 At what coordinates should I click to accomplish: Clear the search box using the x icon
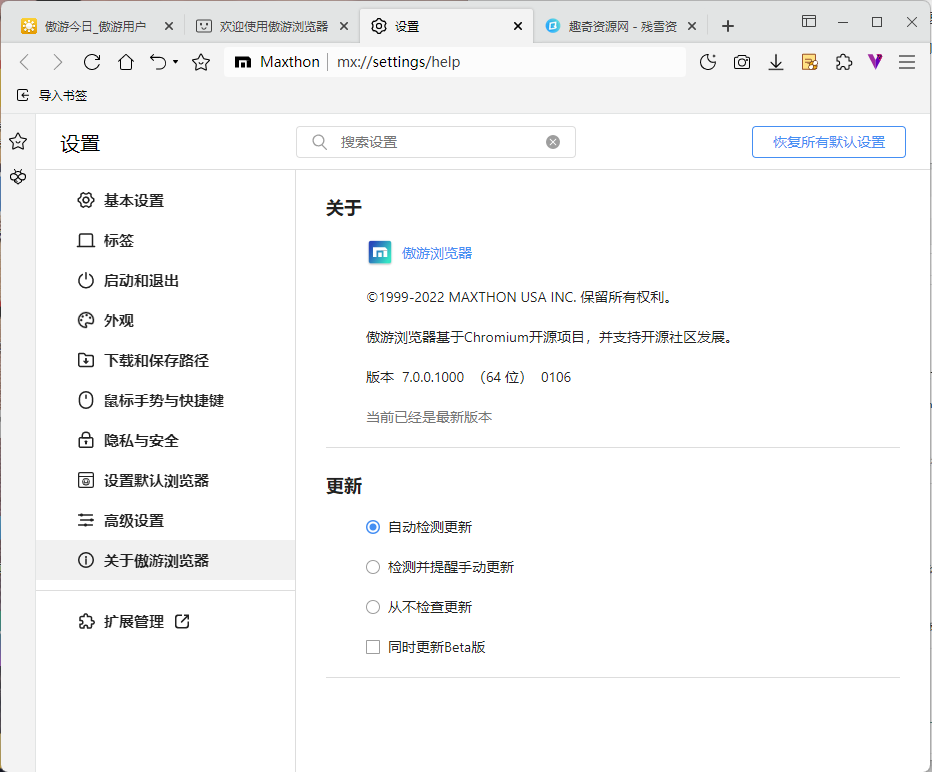coord(553,141)
